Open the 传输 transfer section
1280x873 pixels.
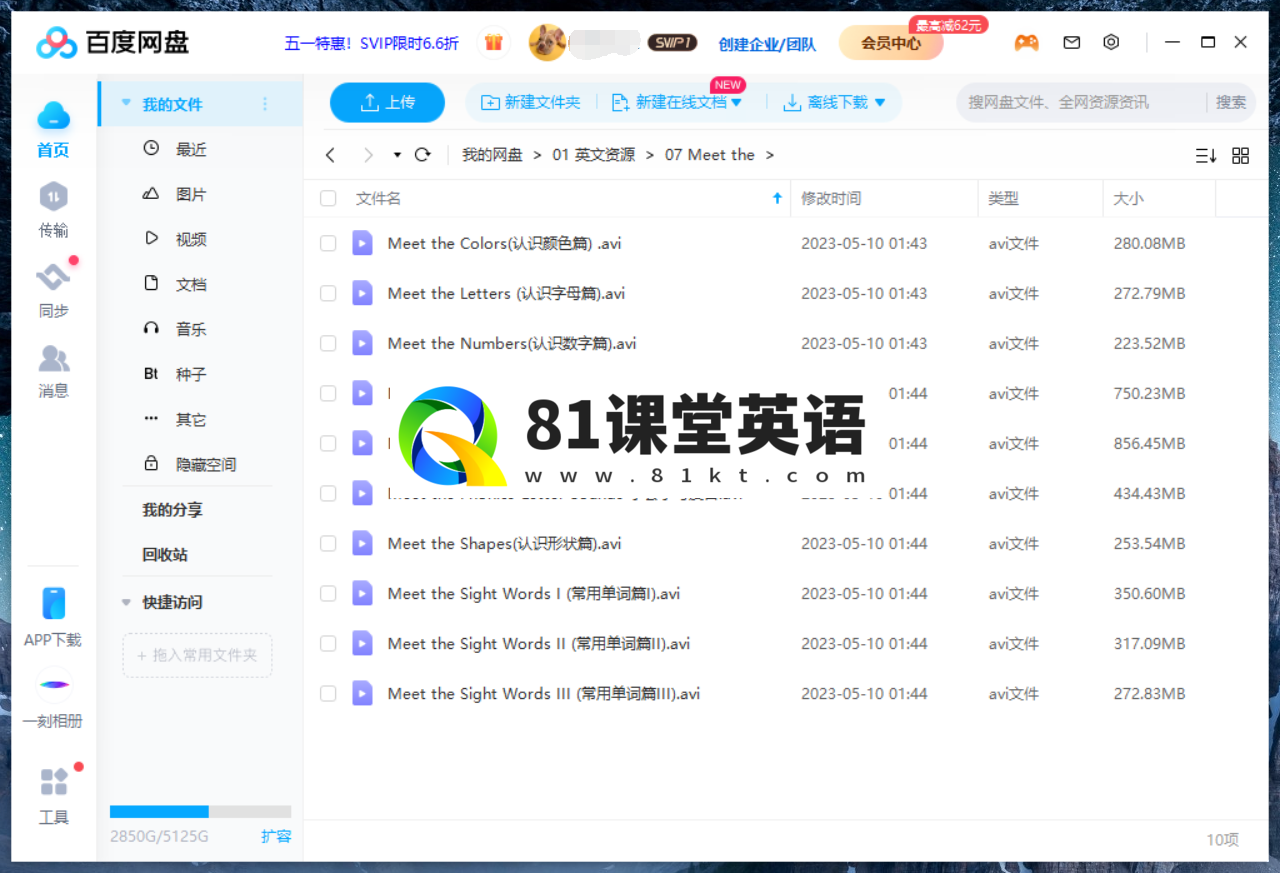[53, 210]
